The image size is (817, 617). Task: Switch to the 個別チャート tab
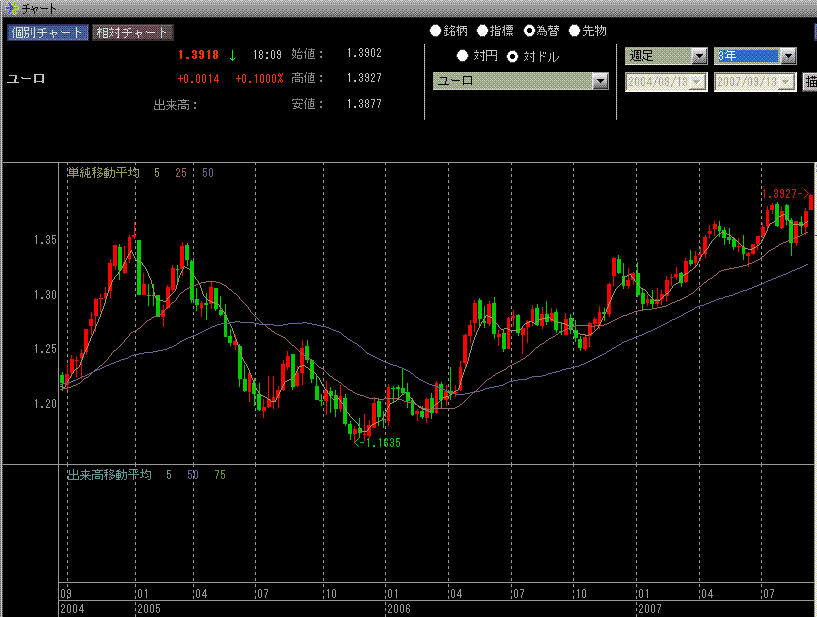click(48, 33)
